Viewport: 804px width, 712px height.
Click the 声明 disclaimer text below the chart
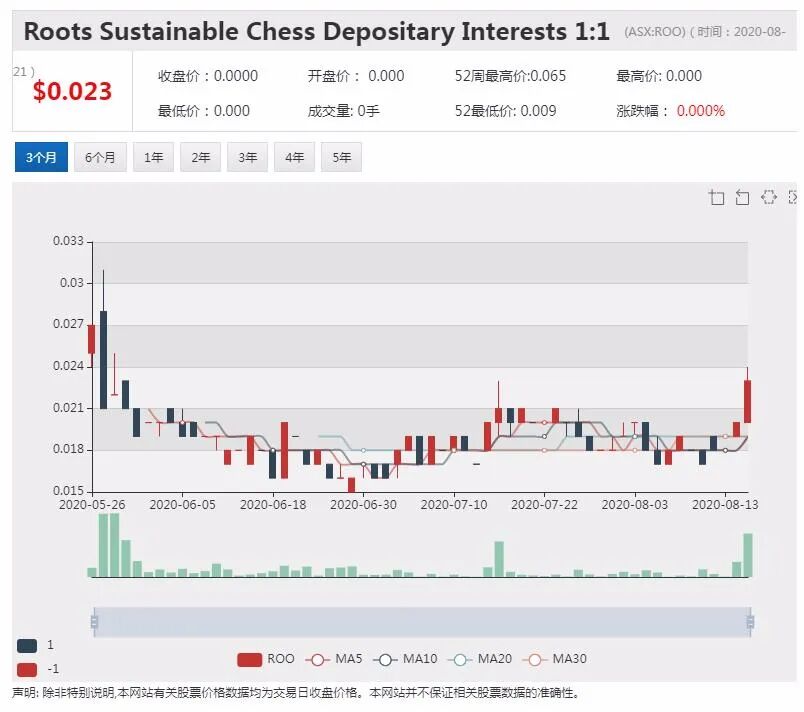pyautogui.click(x=296, y=694)
